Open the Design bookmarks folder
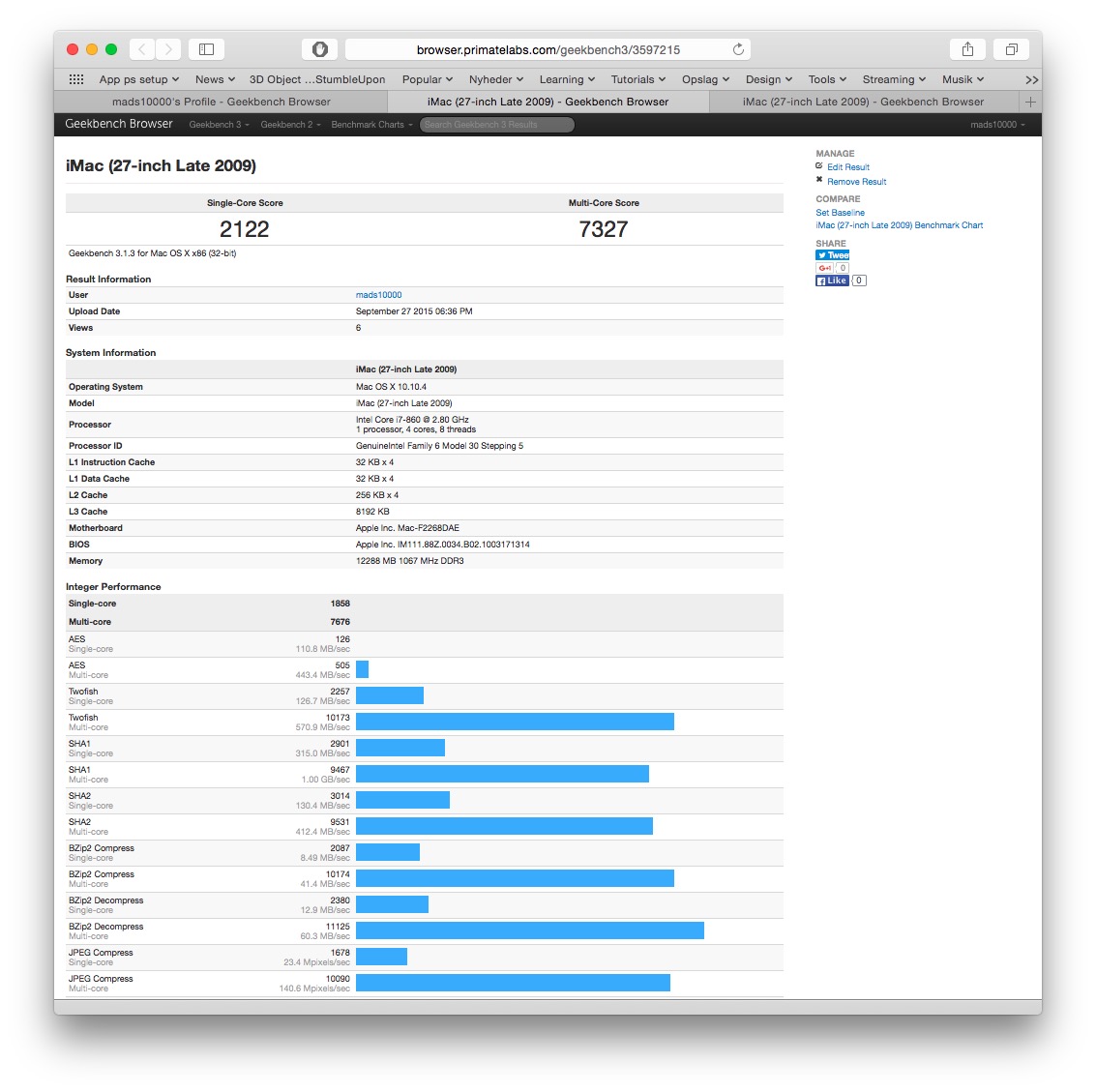Viewport: 1096px width, 1092px height. [769, 79]
